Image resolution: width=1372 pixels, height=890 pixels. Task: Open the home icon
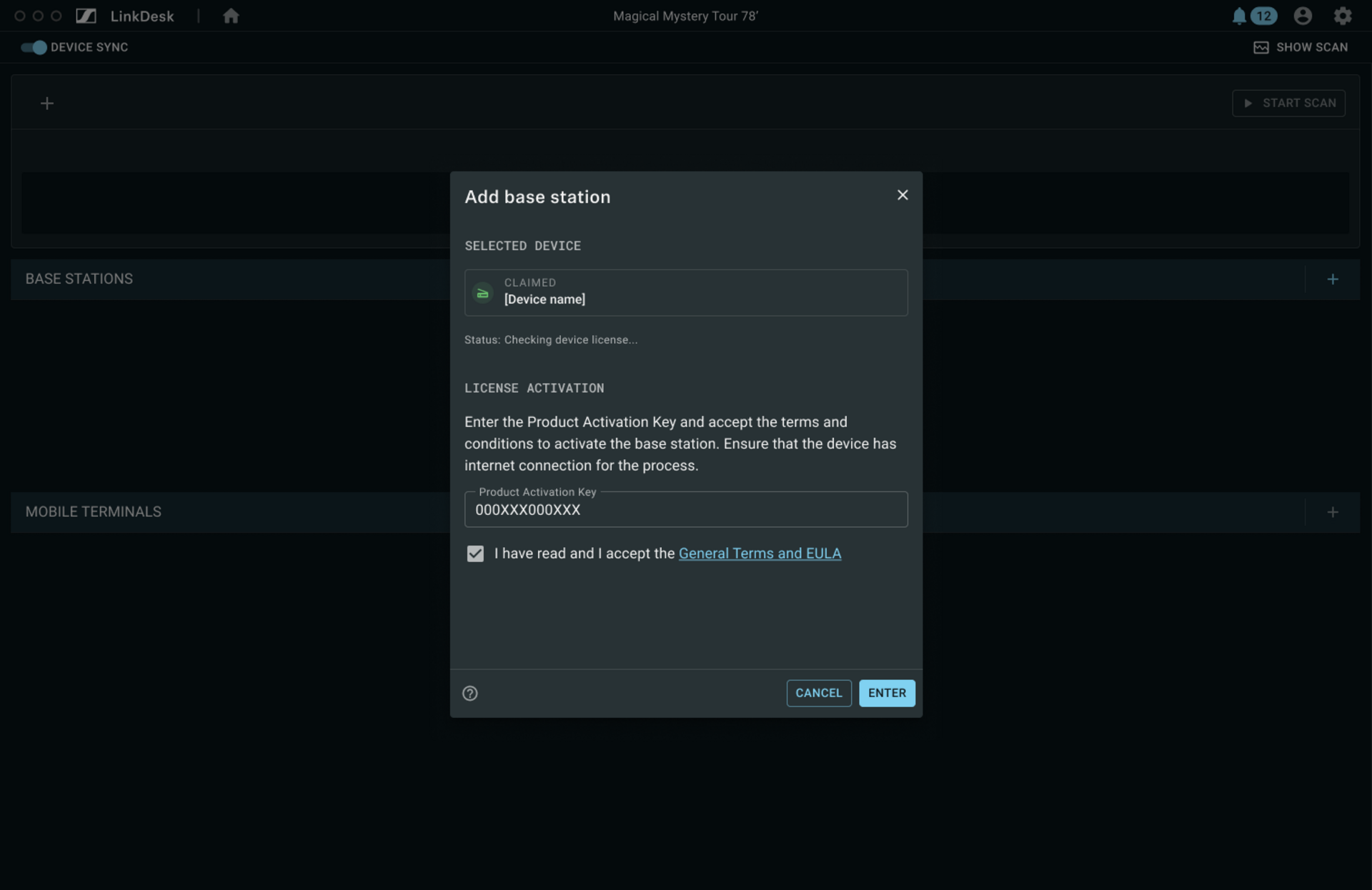[x=230, y=16]
